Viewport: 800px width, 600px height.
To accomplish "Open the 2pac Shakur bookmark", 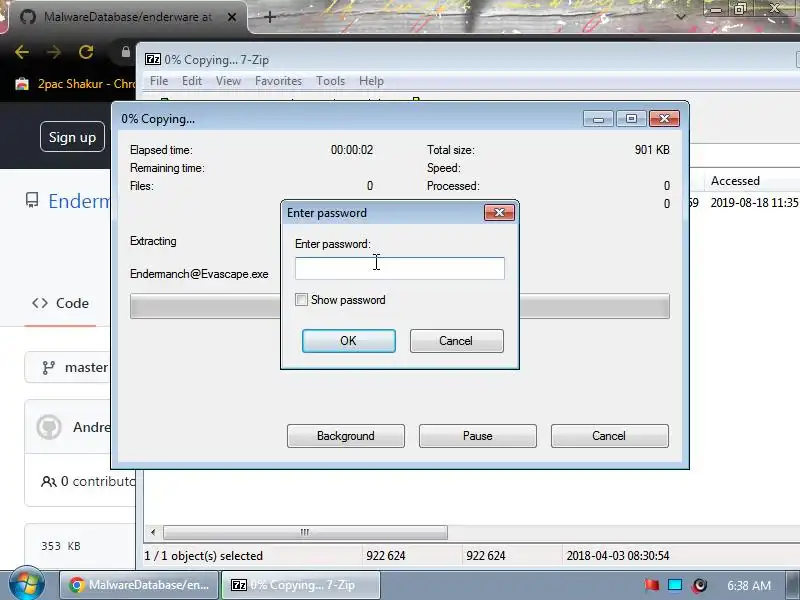I will tap(75, 84).
